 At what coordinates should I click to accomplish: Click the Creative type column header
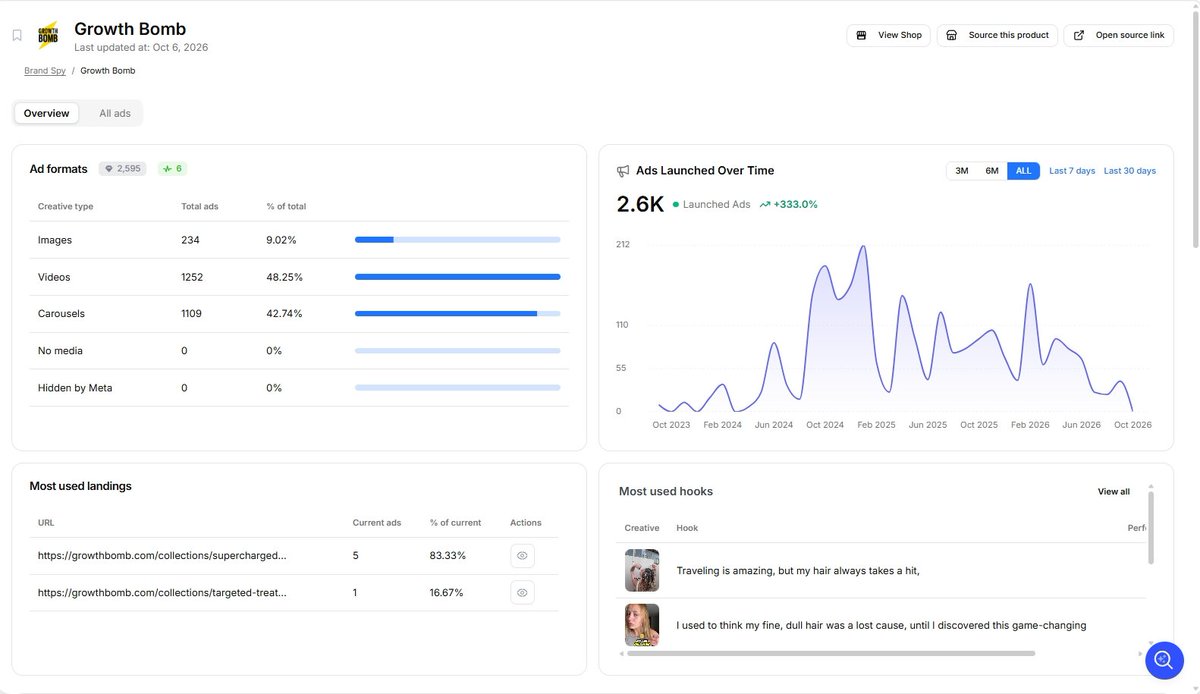coord(66,207)
